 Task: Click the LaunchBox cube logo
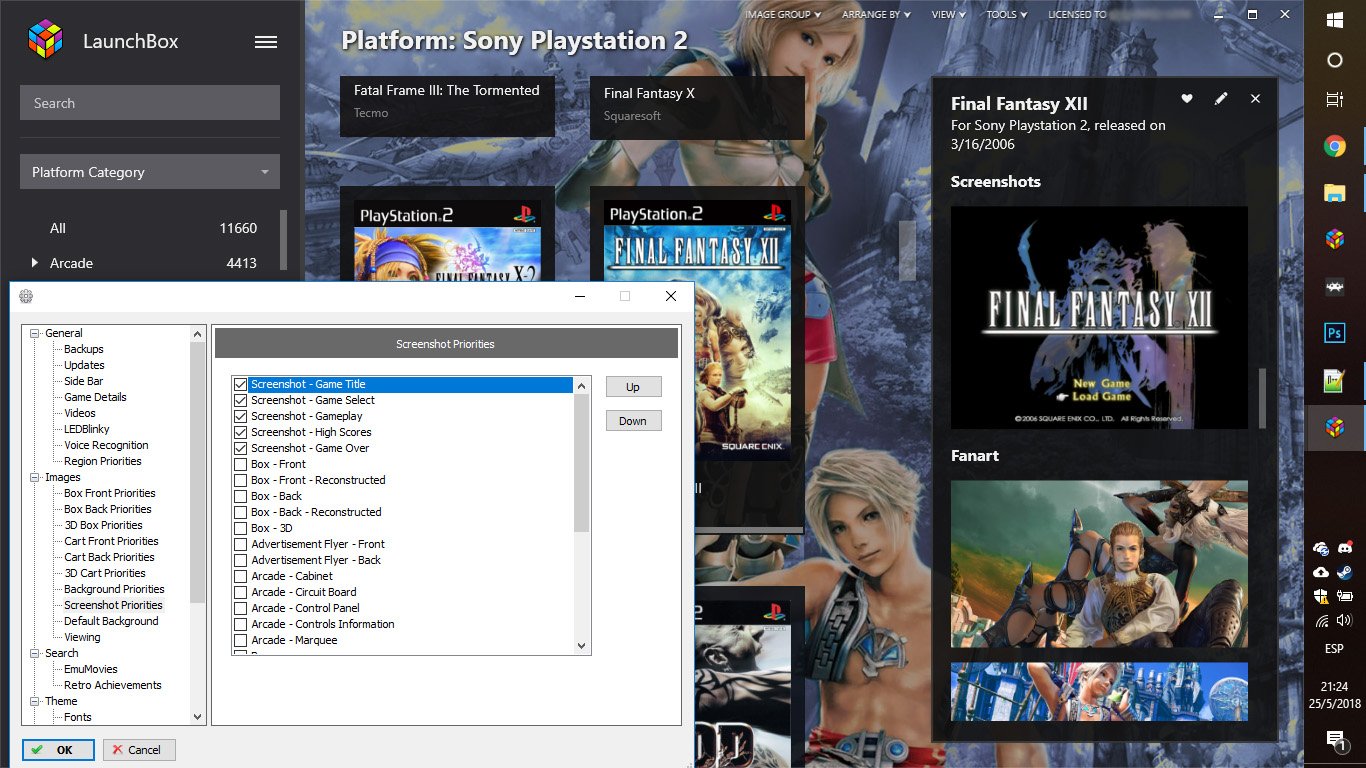coord(45,40)
